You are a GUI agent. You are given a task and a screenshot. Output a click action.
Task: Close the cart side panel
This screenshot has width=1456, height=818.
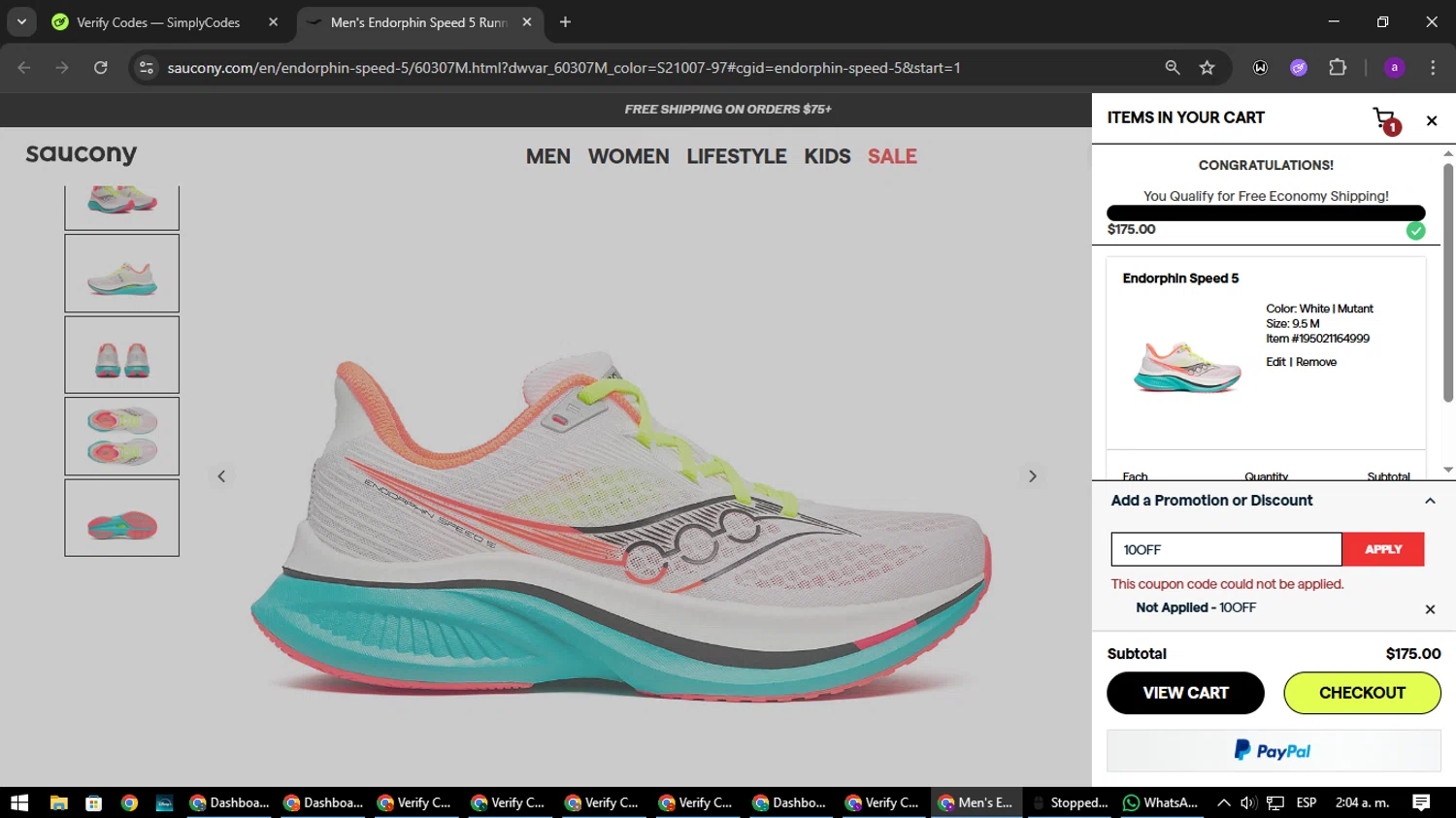(1432, 121)
